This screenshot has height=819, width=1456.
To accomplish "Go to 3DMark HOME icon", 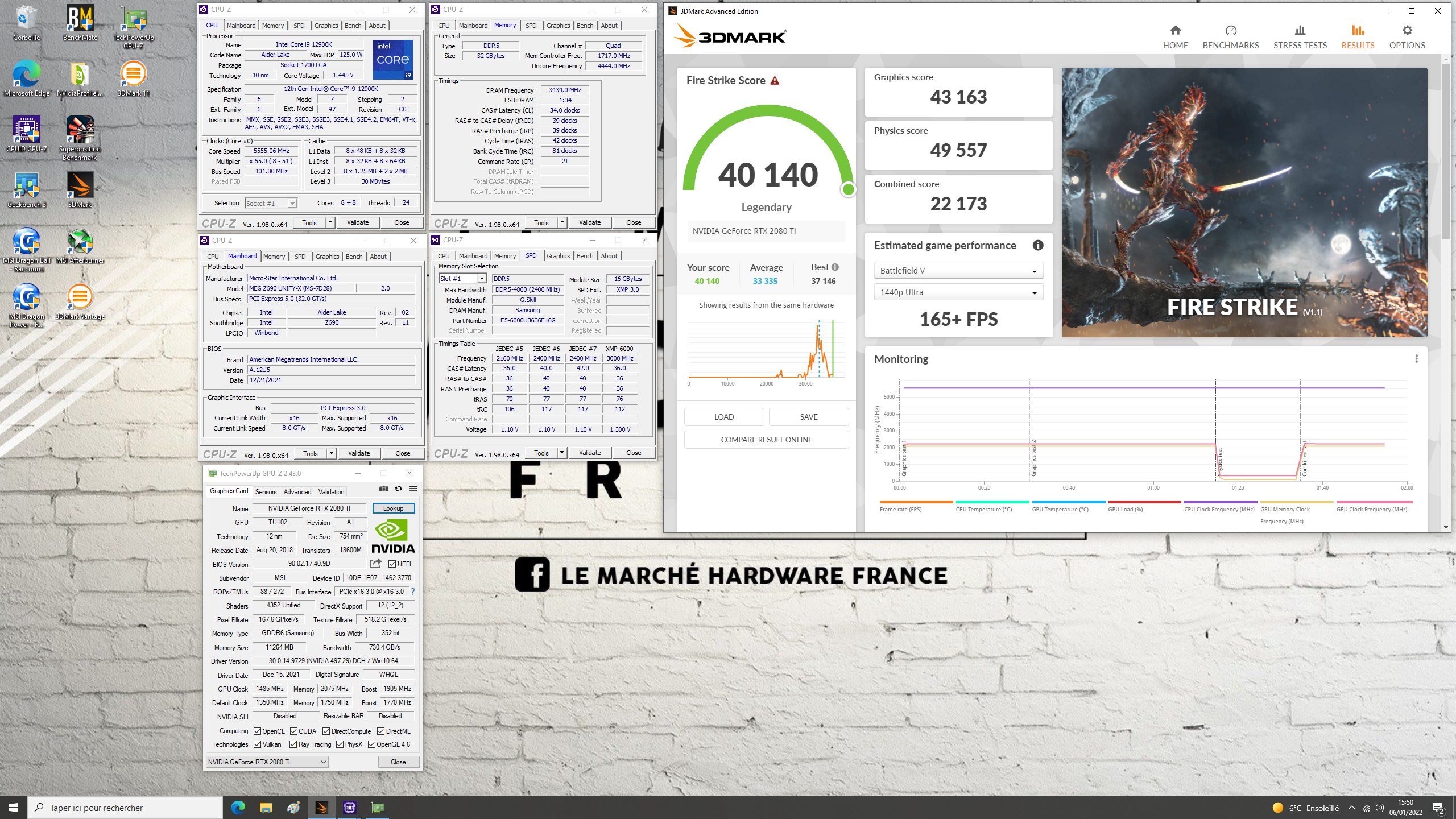I will [x=1175, y=37].
